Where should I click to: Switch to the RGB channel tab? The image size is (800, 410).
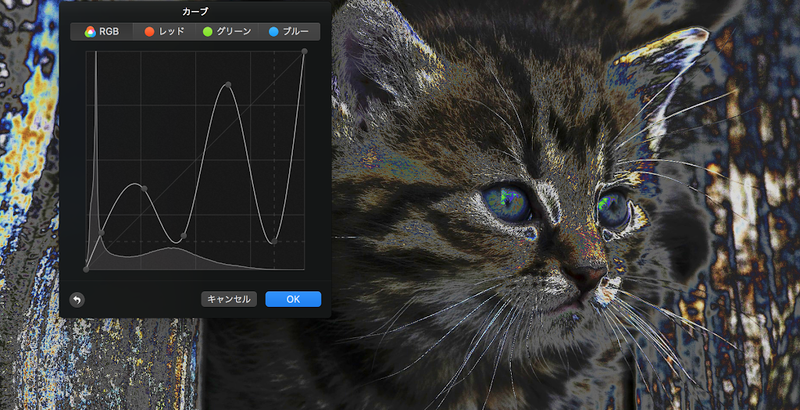point(102,32)
